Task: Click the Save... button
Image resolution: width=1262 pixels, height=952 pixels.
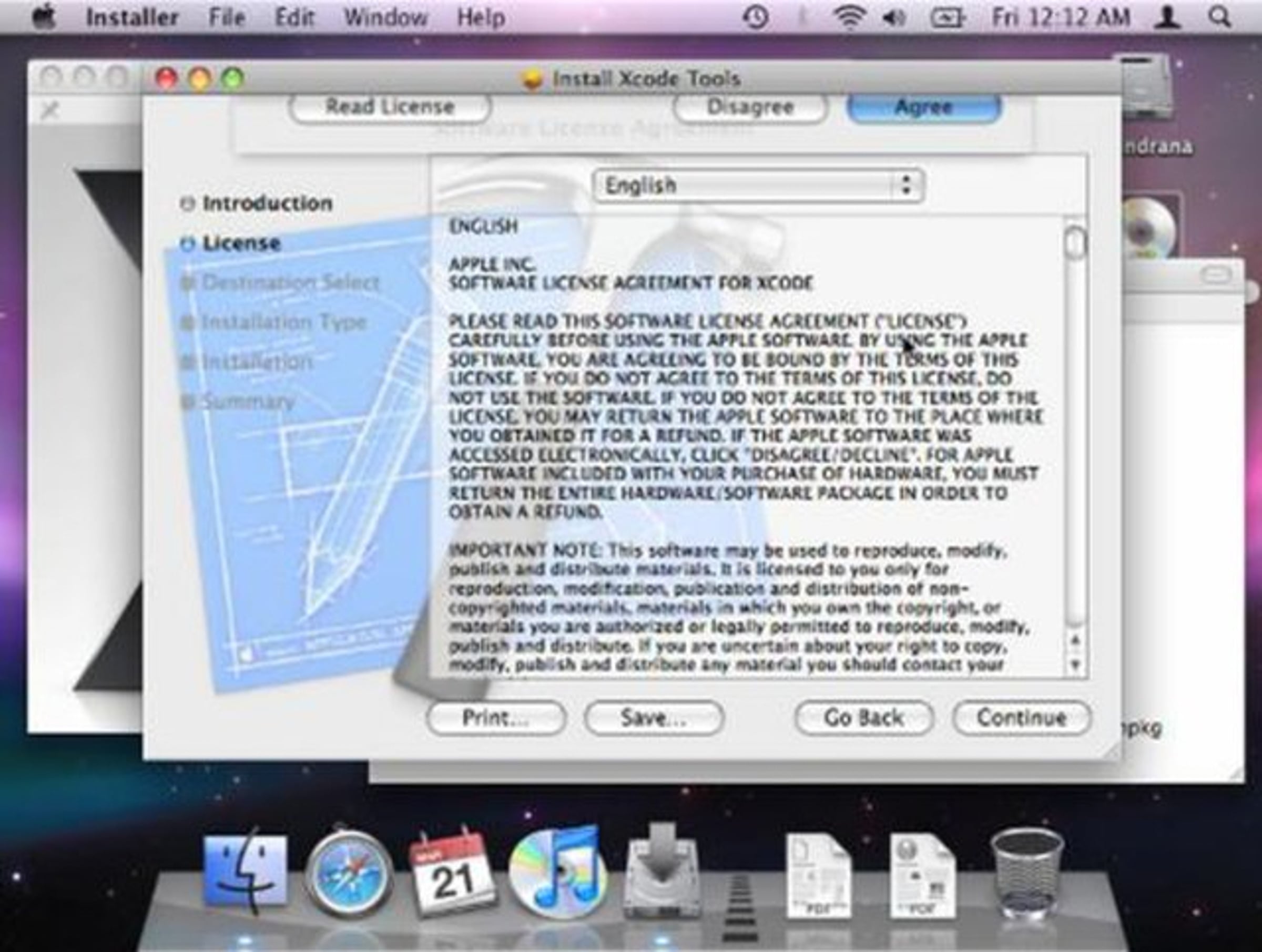Action: click(654, 718)
